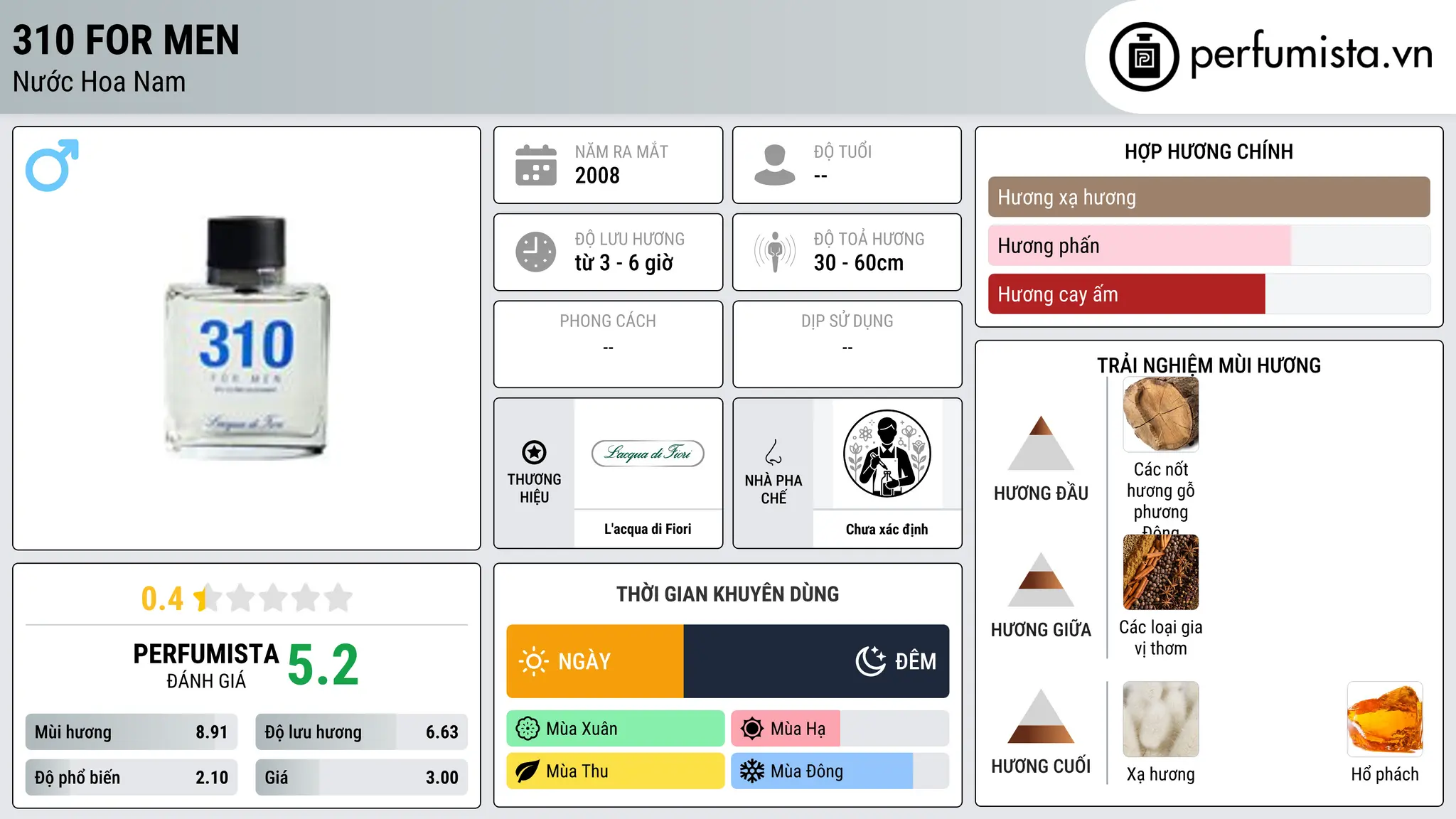Click the Hương cuối pyramid icon
The image size is (1456, 819).
coord(1041,716)
